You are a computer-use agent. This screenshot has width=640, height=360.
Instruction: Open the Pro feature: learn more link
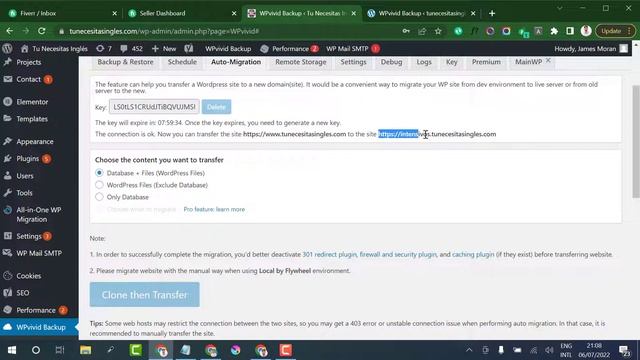(214, 209)
